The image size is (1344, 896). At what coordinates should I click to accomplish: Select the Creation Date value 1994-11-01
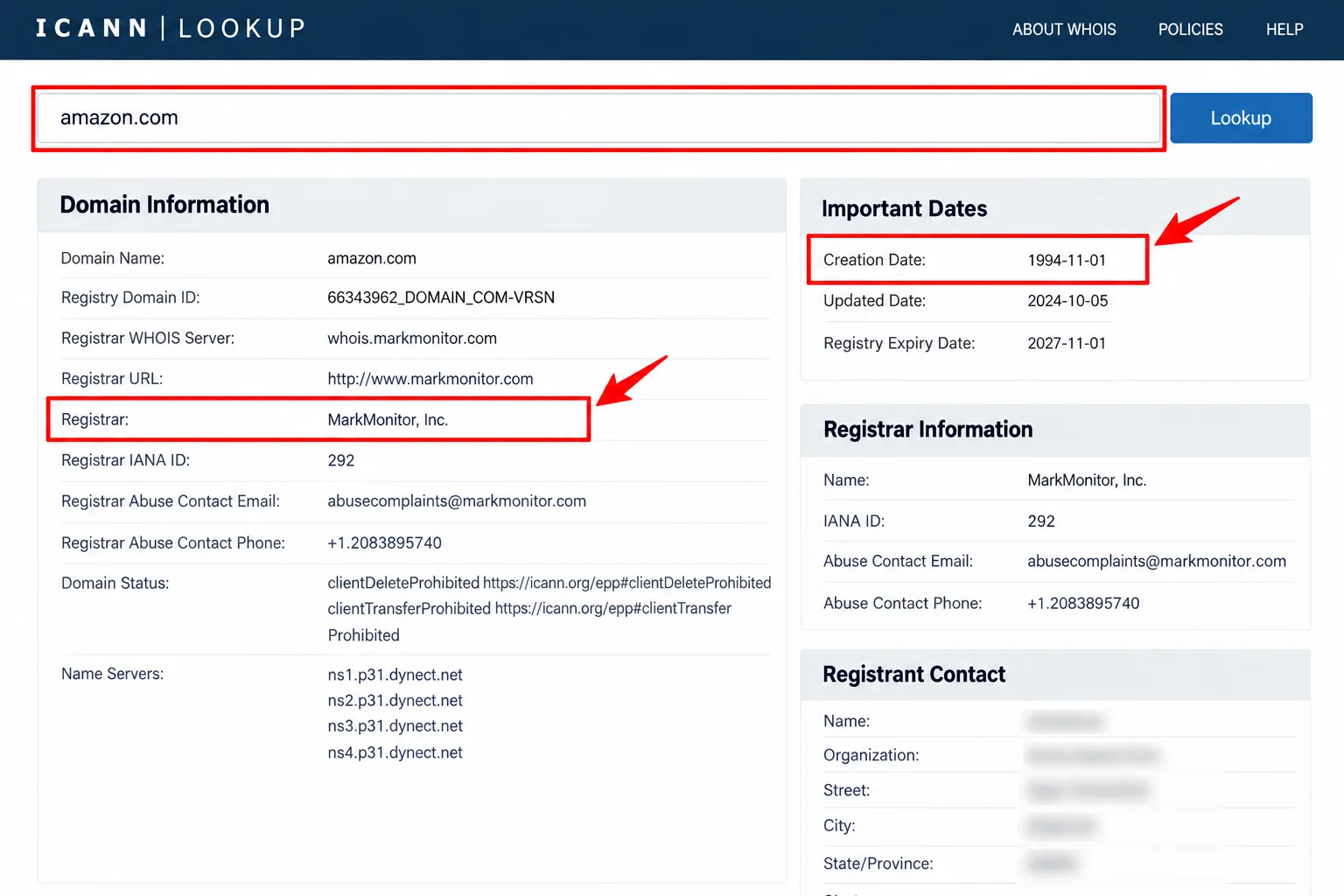point(1067,260)
